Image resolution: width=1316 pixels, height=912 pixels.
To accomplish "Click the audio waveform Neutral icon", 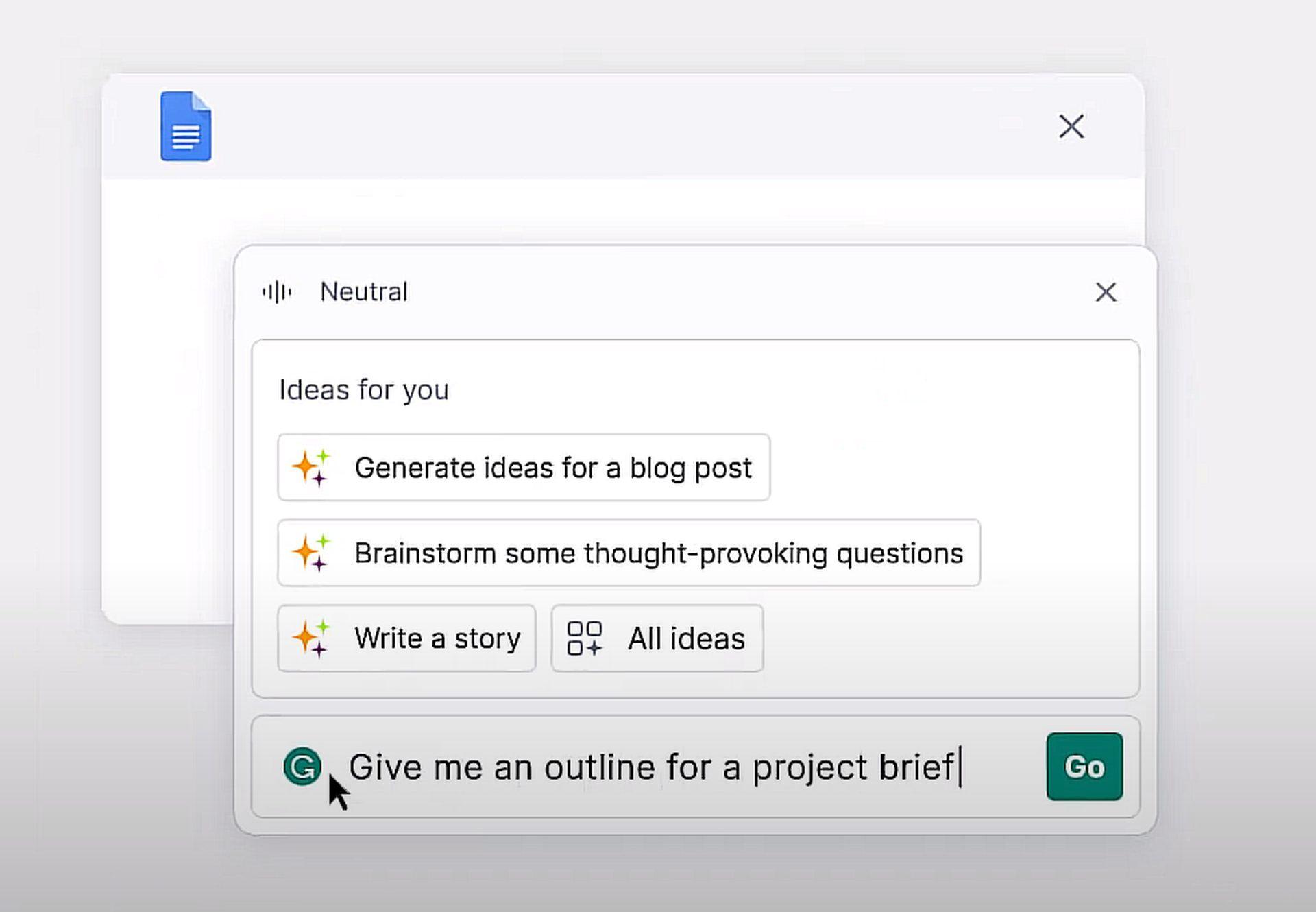I will [x=277, y=291].
